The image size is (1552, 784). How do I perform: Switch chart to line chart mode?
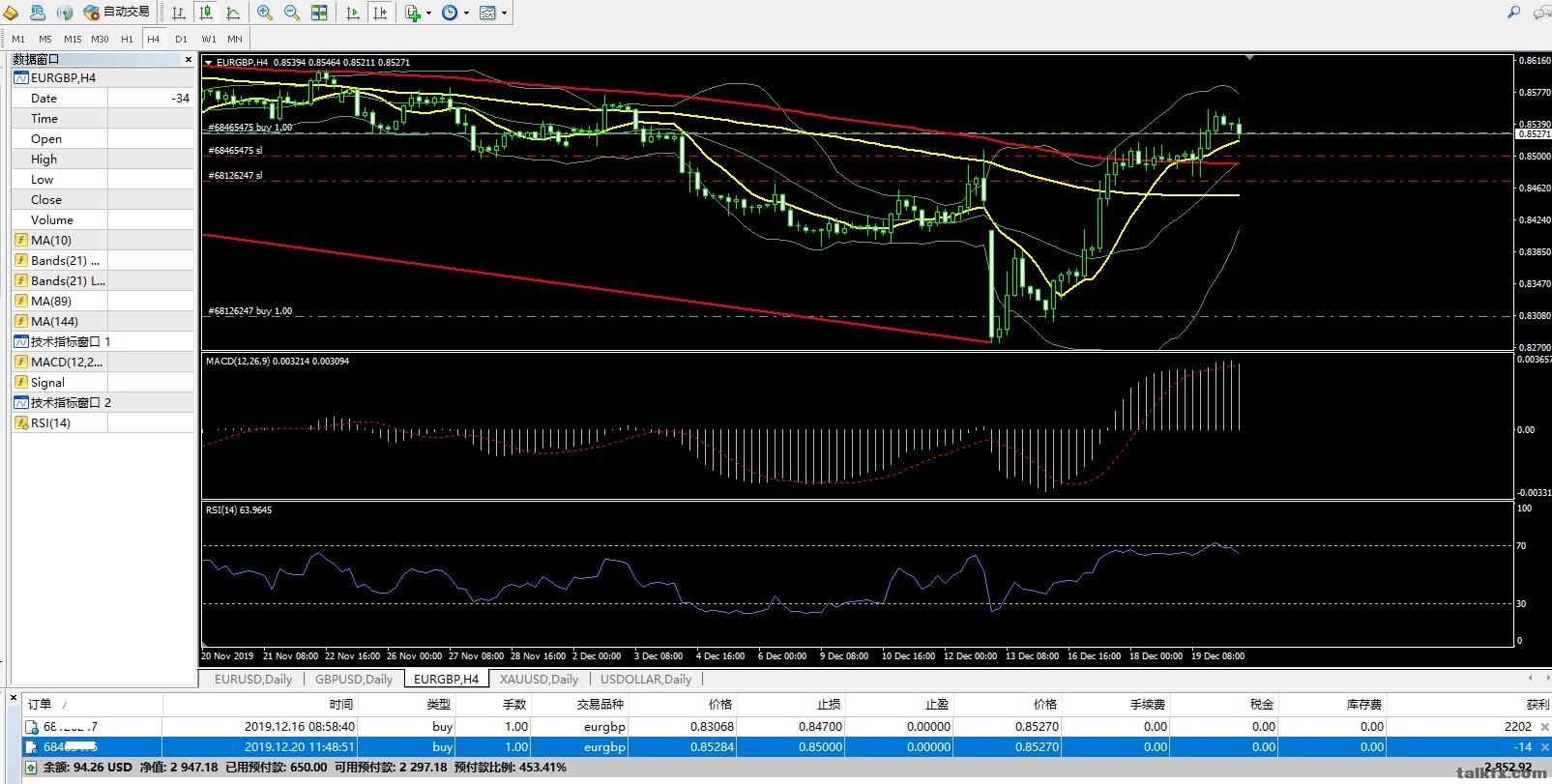(x=233, y=13)
